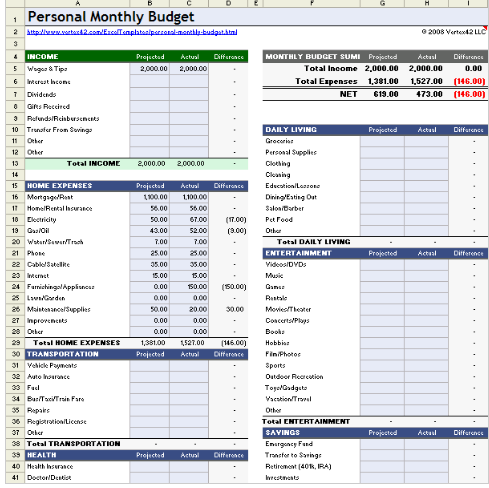489x488 pixels.
Task: Click Total Home Expenses actual 1,527.00
Action: click(x=192, y=343)
